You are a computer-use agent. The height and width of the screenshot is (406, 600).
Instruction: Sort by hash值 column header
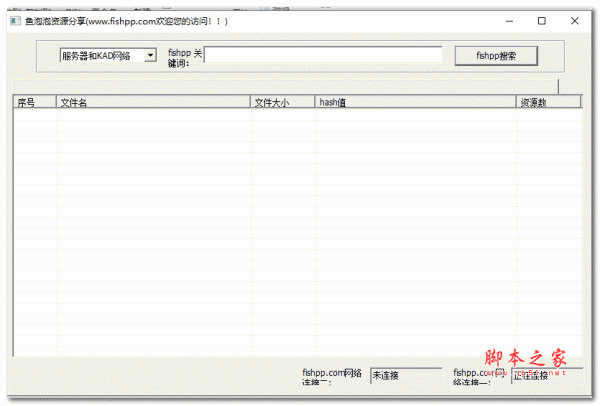[415, 102]
